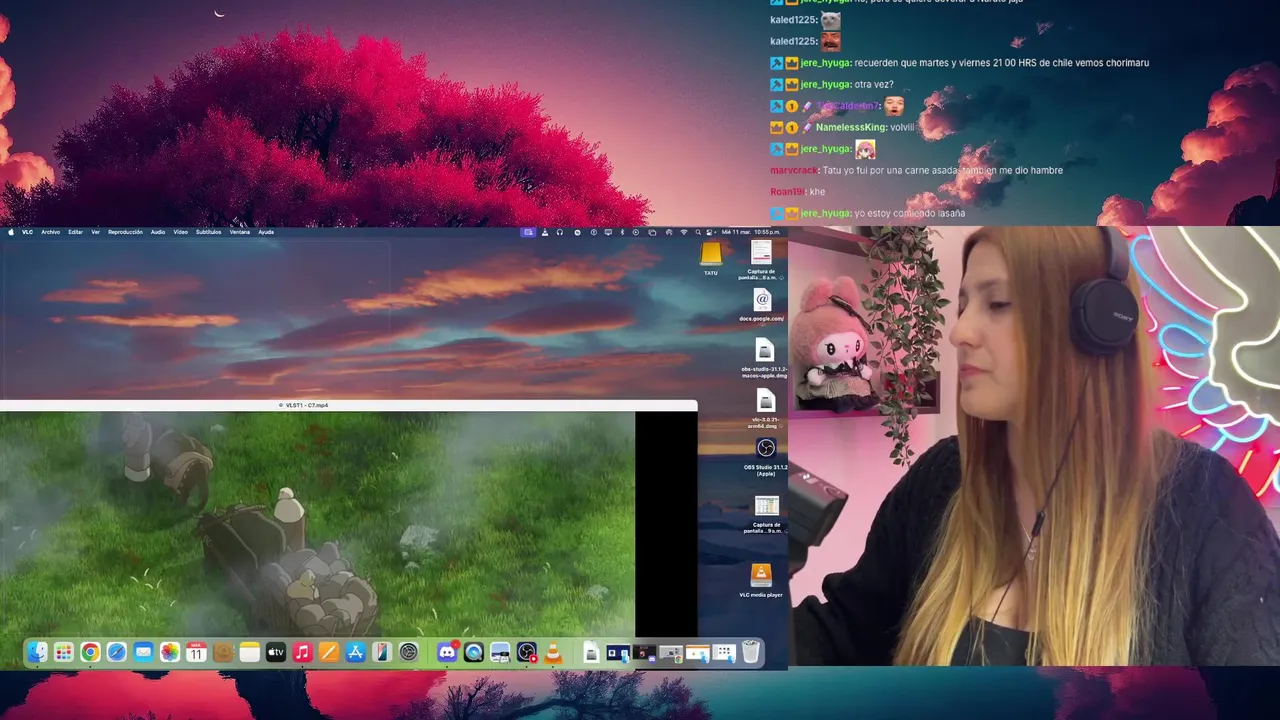
Task: Open Spotlight search in menu bar
Action: click(x=698, y=232)
